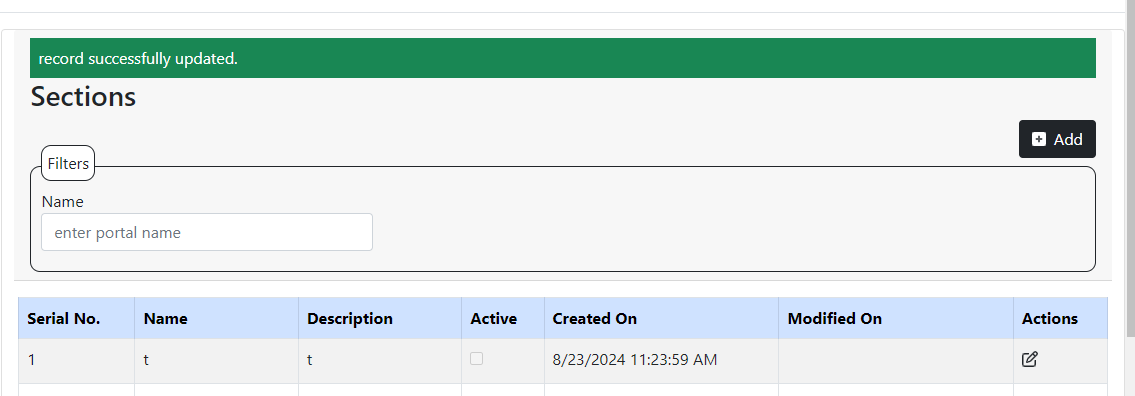Click the 8/23/2024 11:23:59 AM created date cell
The image size is (1135, 396).
(x=635, y=360)
